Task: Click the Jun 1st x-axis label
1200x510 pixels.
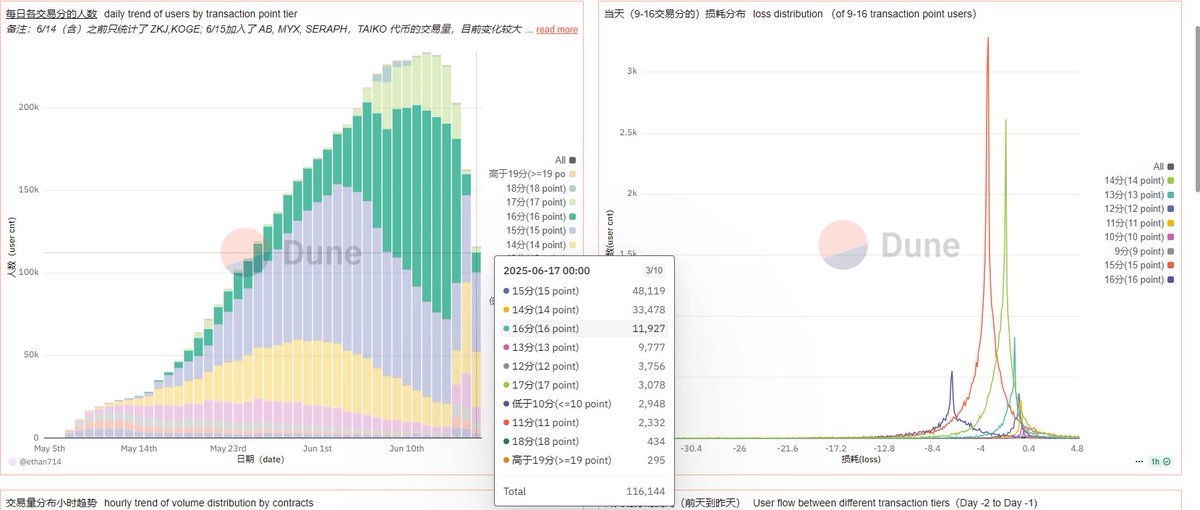Action: point(315,448)
